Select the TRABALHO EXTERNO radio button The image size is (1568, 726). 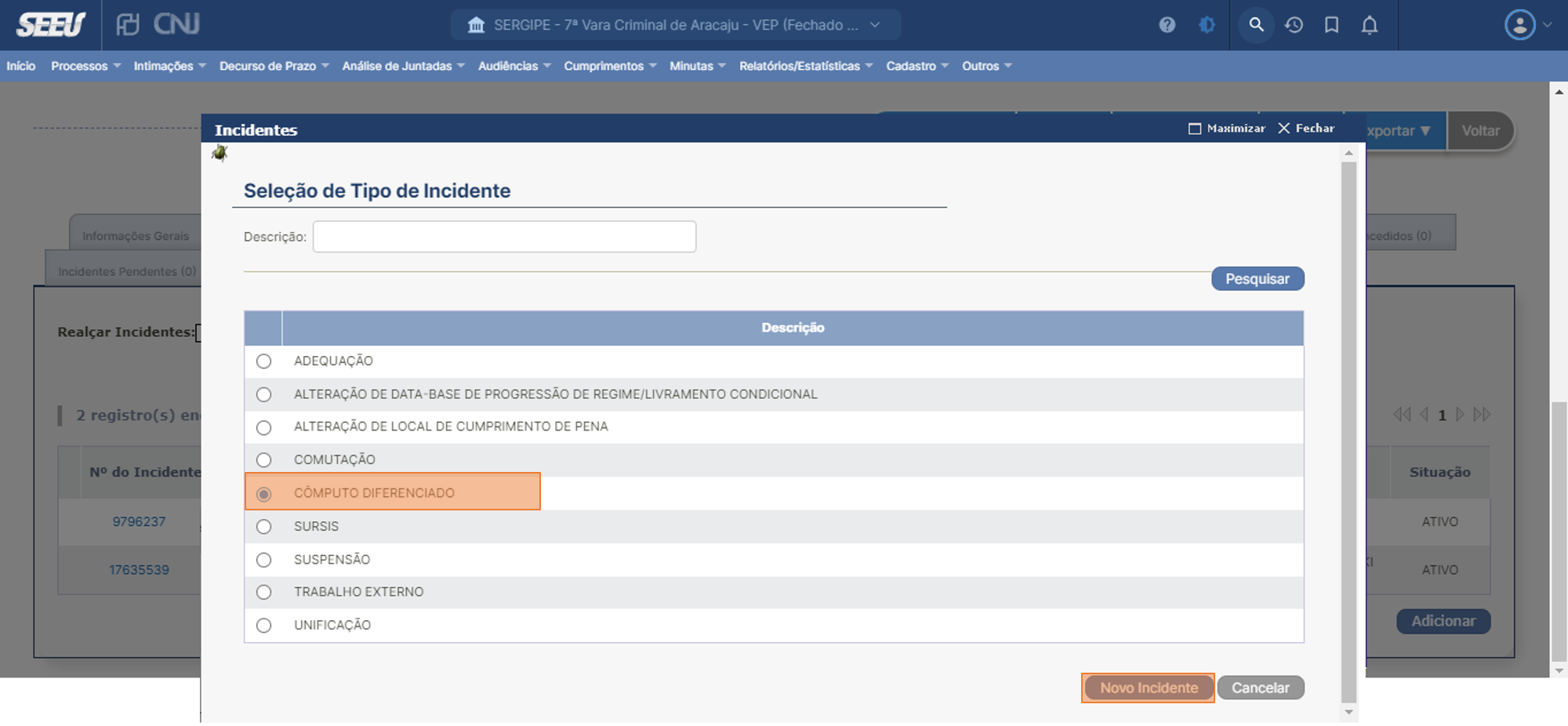pyautogui.click(x=263, y=592)
